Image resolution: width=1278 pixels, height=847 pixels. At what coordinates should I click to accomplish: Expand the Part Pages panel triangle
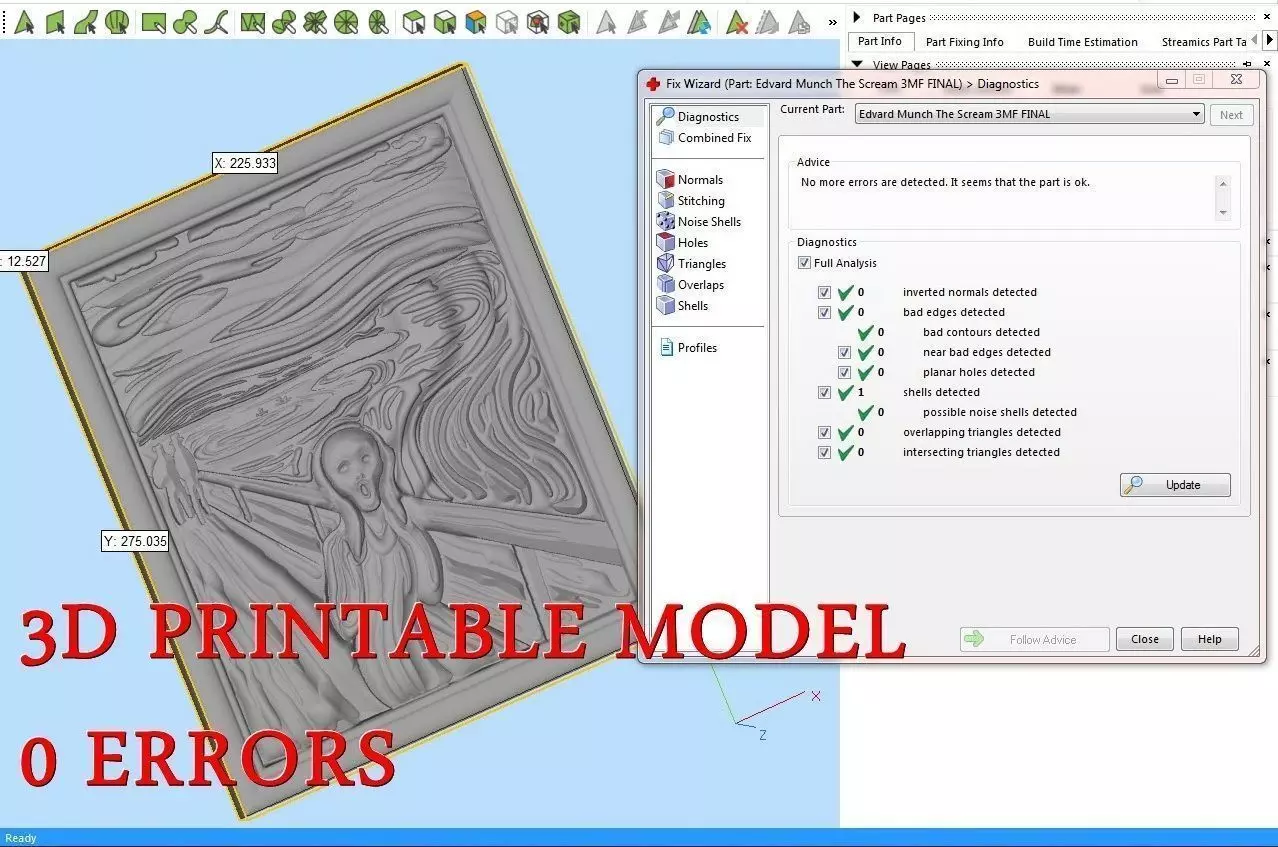pos(857,17)
